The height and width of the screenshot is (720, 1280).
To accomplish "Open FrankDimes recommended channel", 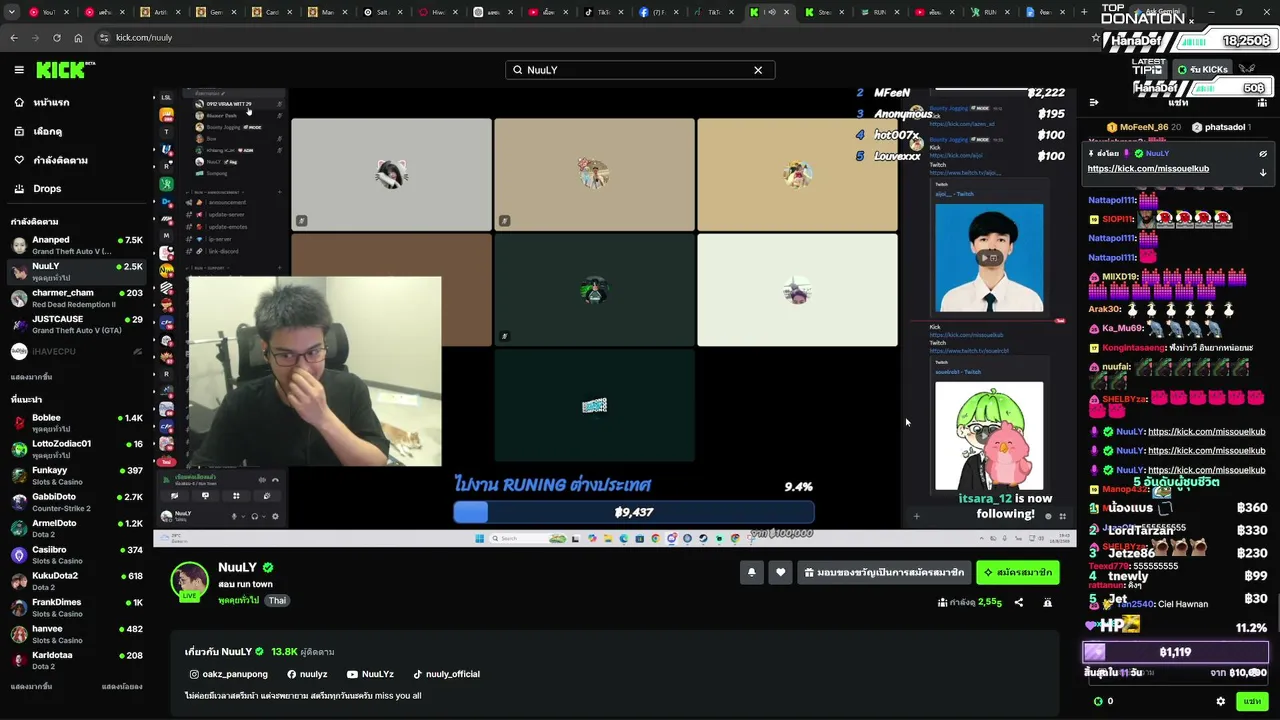I will pos(77,608).
